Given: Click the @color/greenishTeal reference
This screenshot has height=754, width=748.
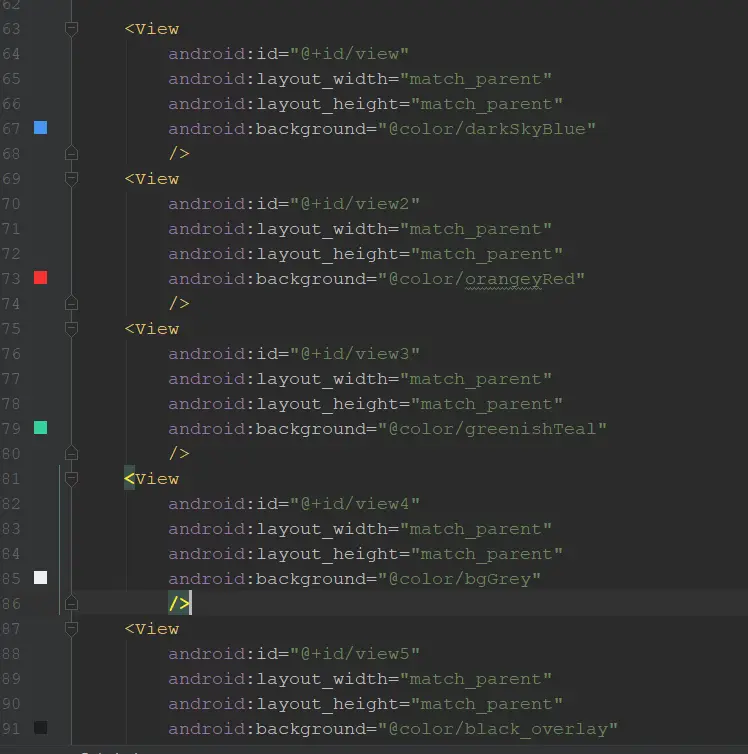Looking at the screenshot, I should 492,429.
